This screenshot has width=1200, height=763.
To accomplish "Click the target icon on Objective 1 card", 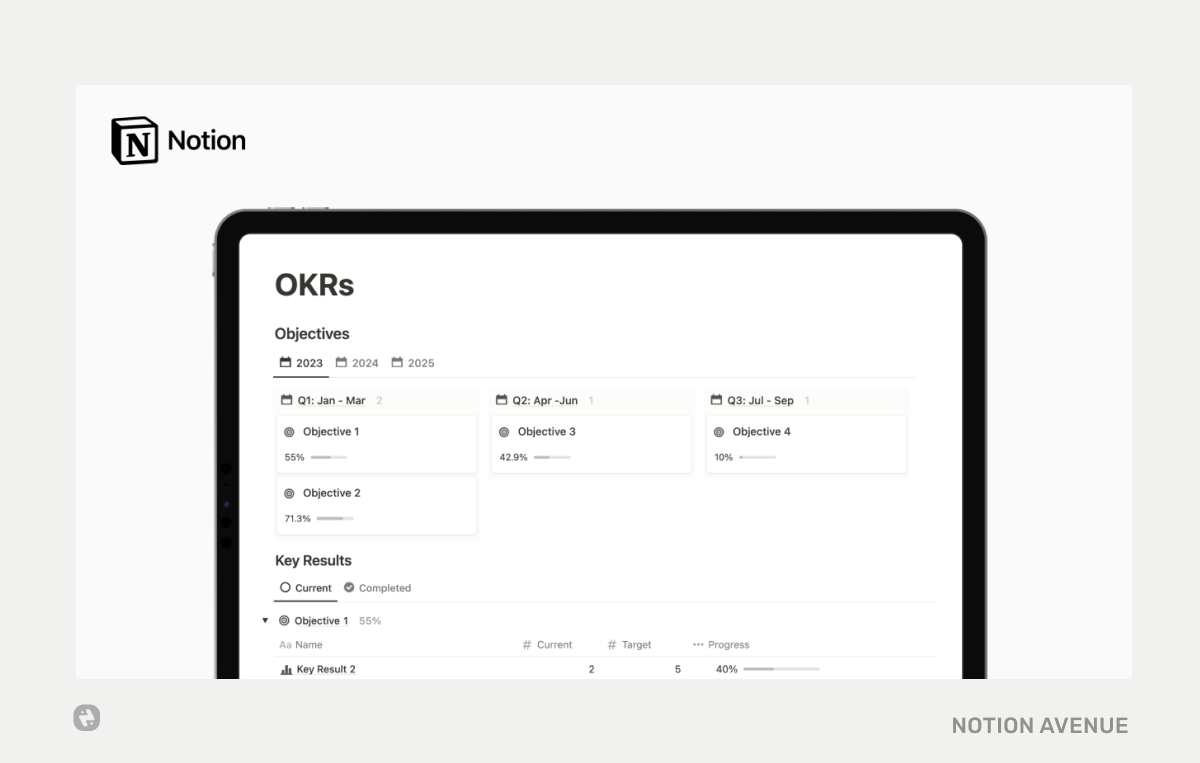I will 290,432.
